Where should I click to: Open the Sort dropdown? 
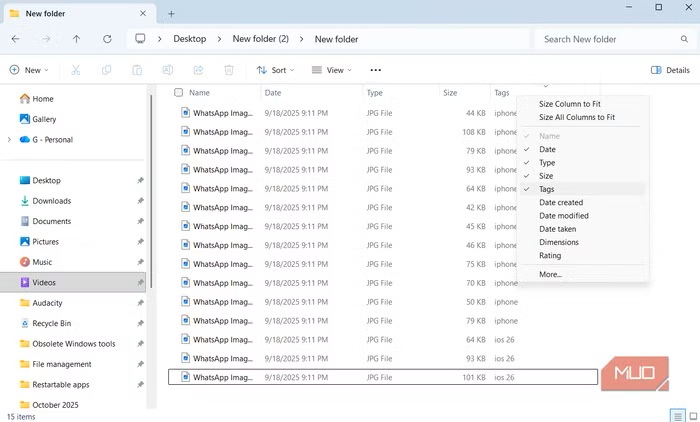coord(276,70)
